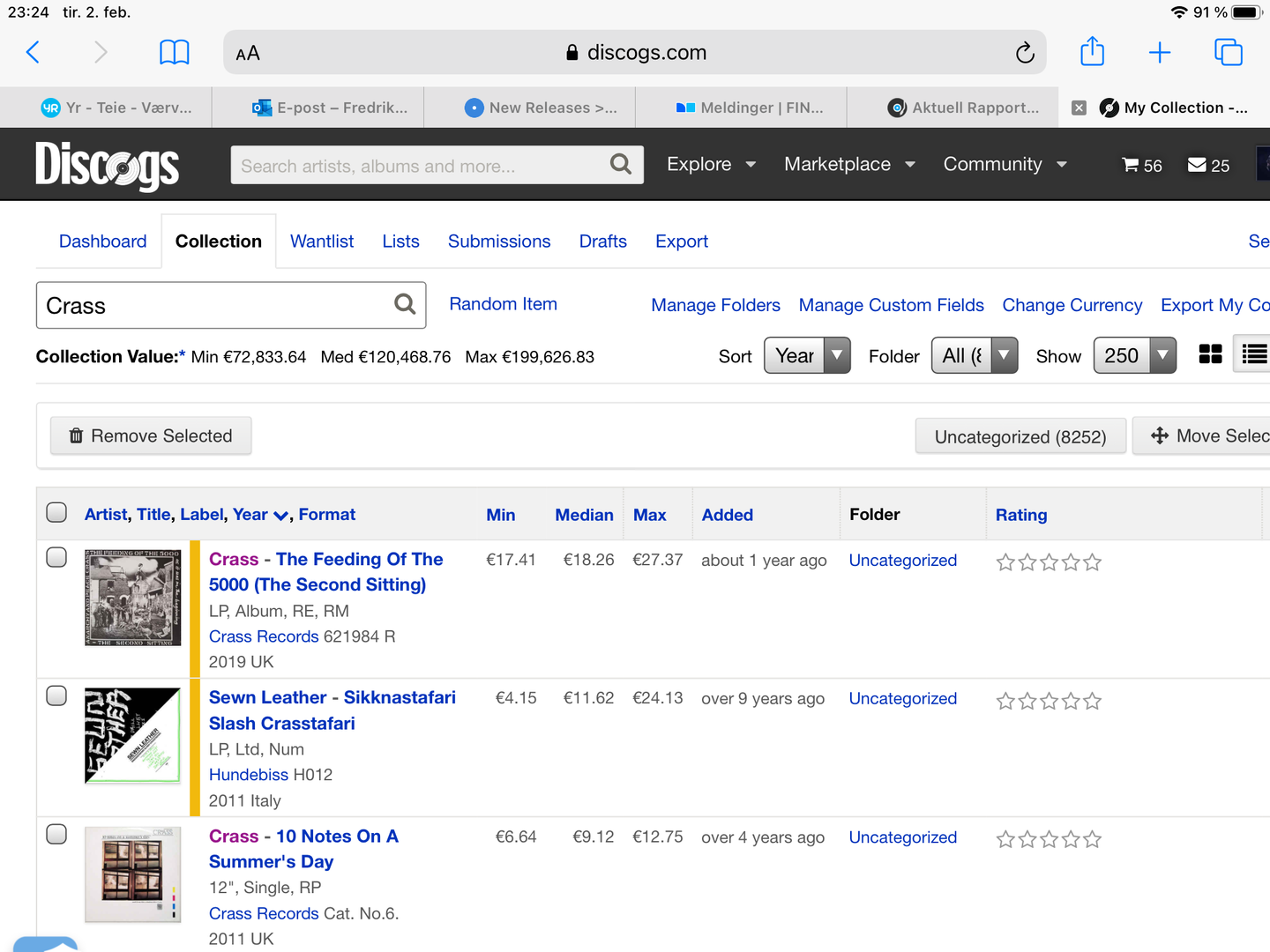Open the Lists tab

click(x=401, y=242)
